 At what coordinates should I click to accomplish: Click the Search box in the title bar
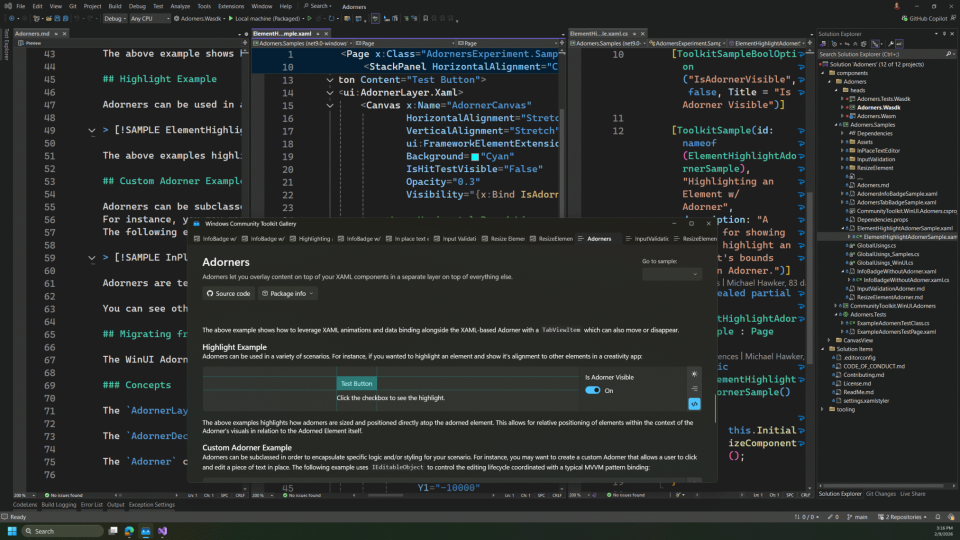pos(318,6)
